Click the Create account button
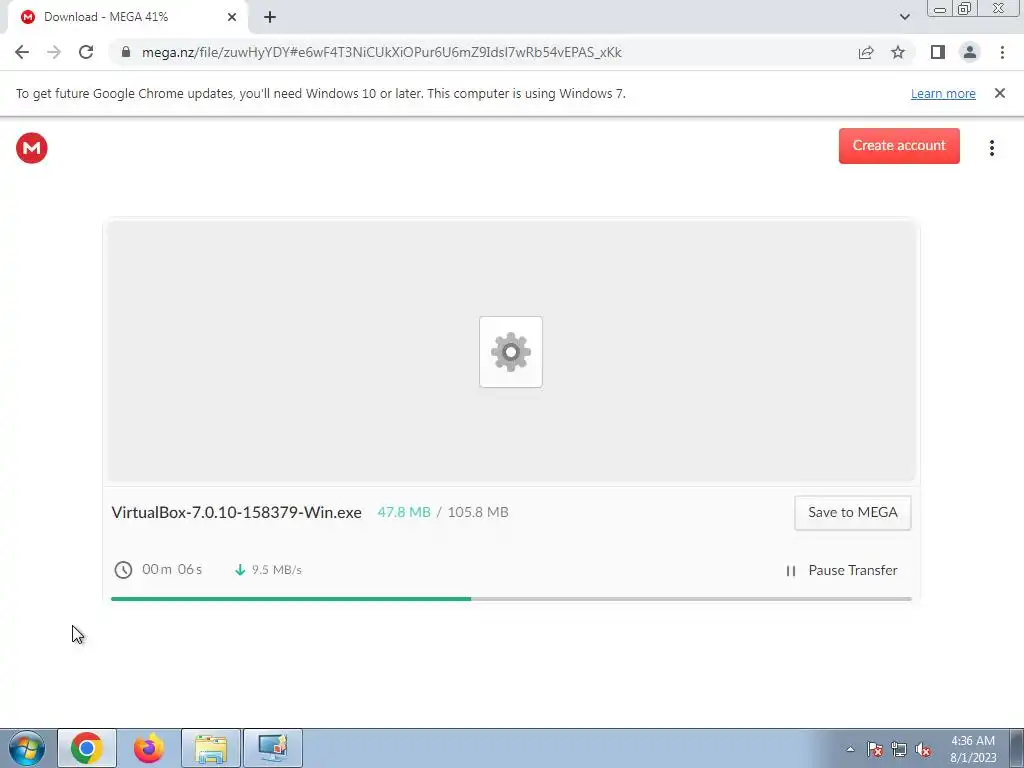 [899, 146]
